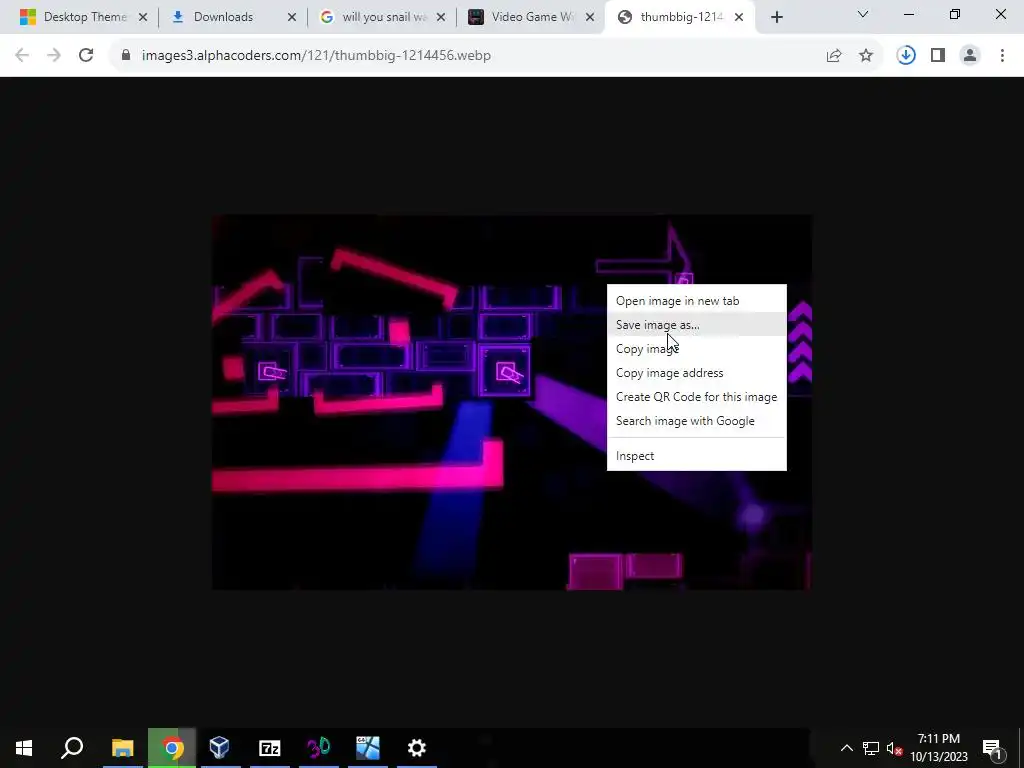The width and height of the screenshot is (1024, 768).
Task: Choose Copy image
Action: click(x=697, y=349)
